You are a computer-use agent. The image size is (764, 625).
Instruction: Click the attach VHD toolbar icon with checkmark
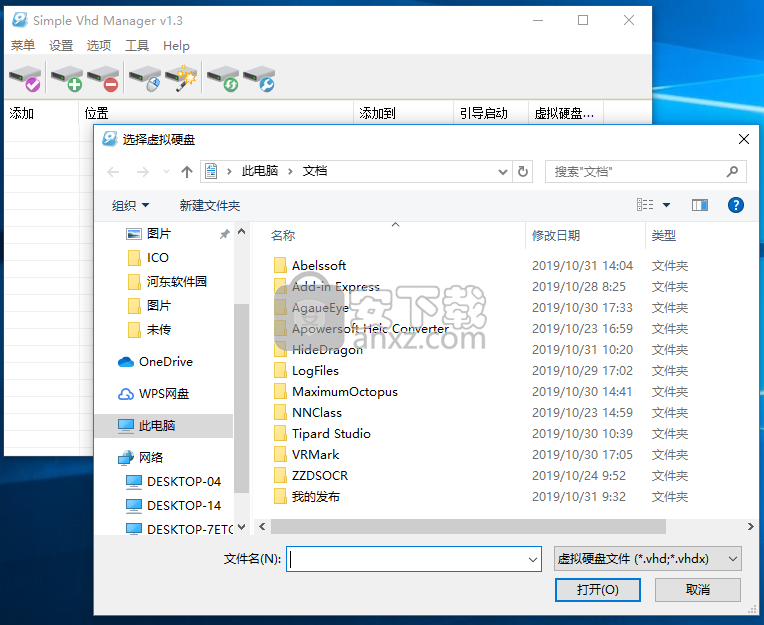tap(25, 78)
